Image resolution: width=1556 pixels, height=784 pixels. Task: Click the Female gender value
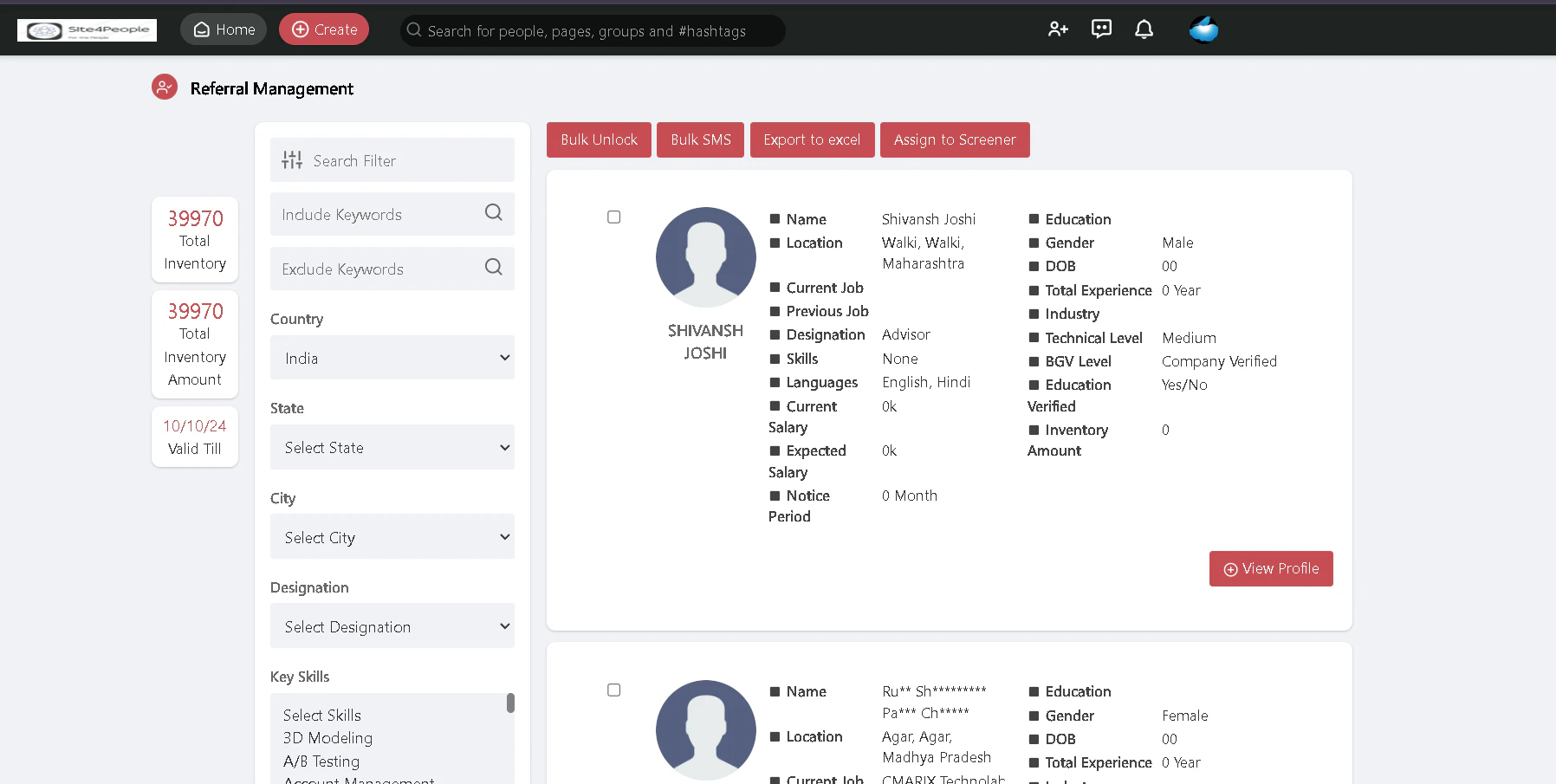tap(1184, 716)
